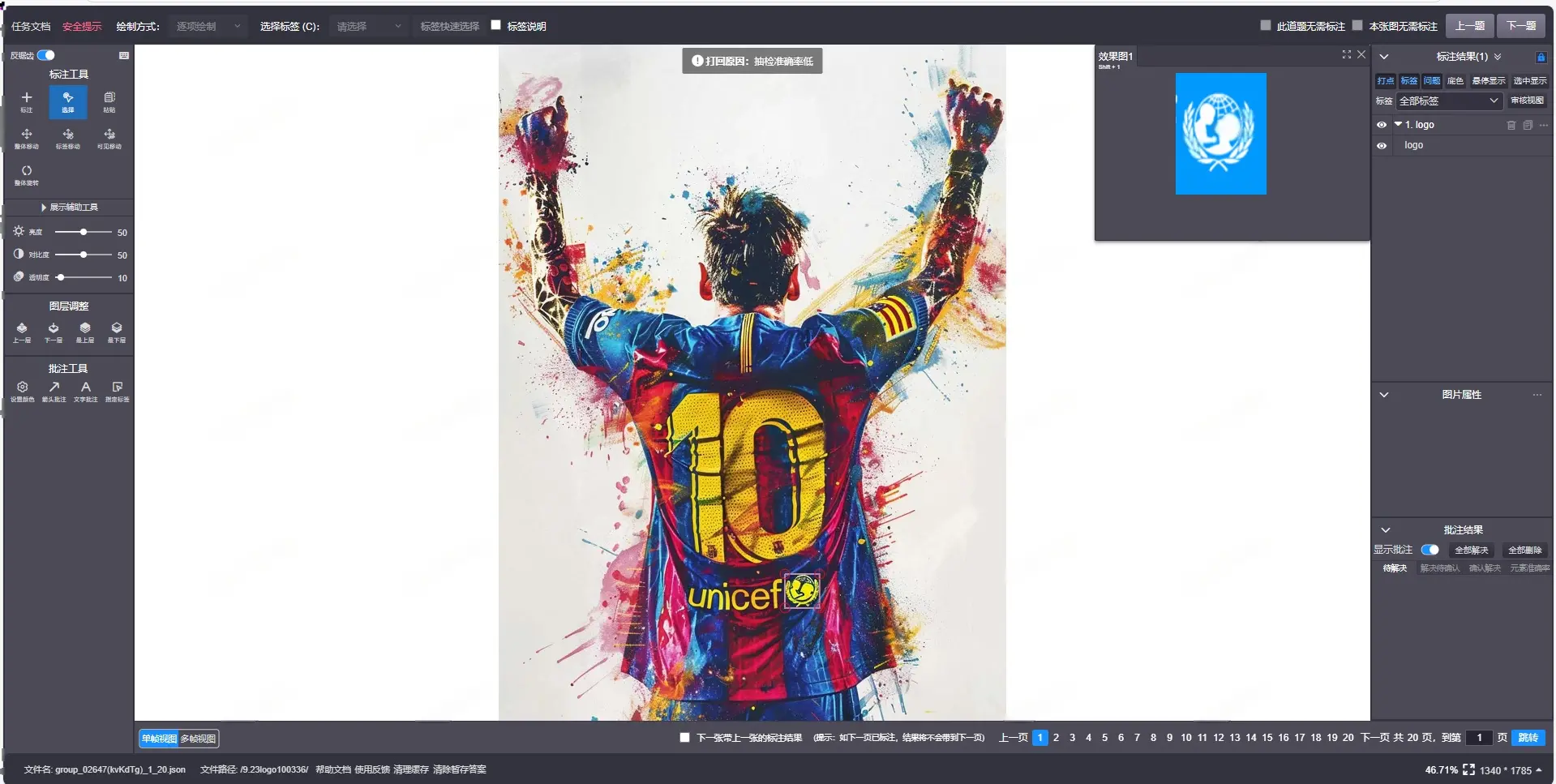Click the blue lock icon in 标注结果

pyautogui.click(x=1541, y=57)
